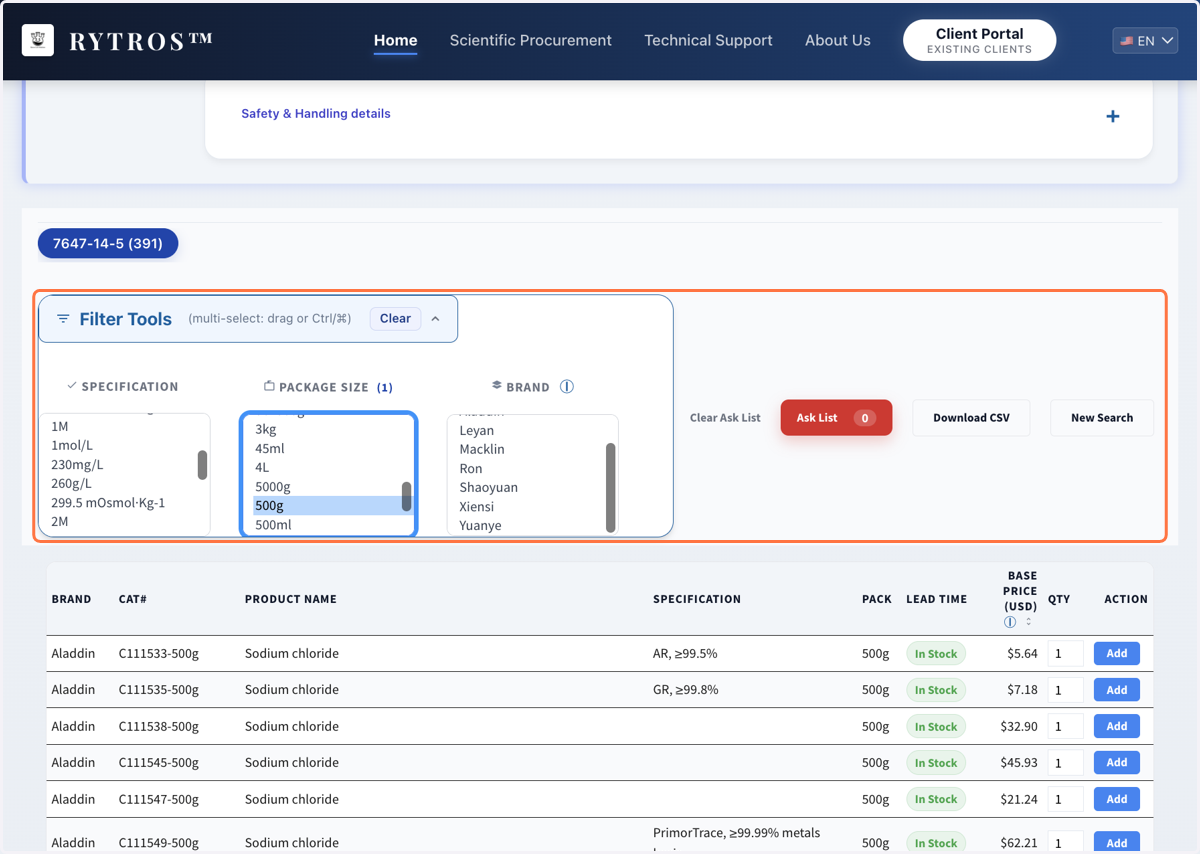Click the GR, ≥99.8% specification cell
1200x854 pixels.
pyautogui.click(x=685, y=690)
